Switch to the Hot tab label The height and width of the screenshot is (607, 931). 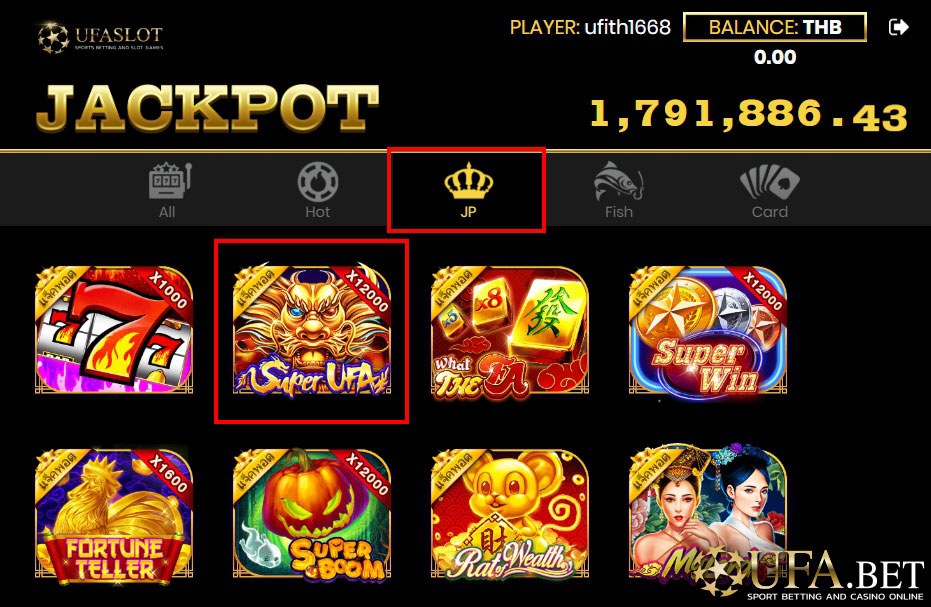(318, 212)
